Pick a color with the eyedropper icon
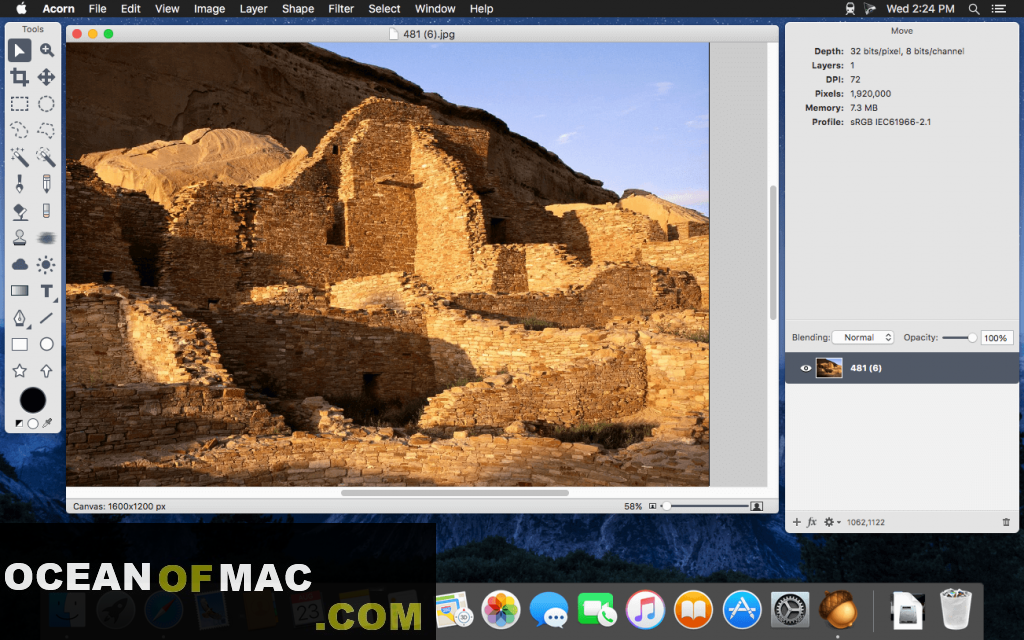 pos(47,423)
